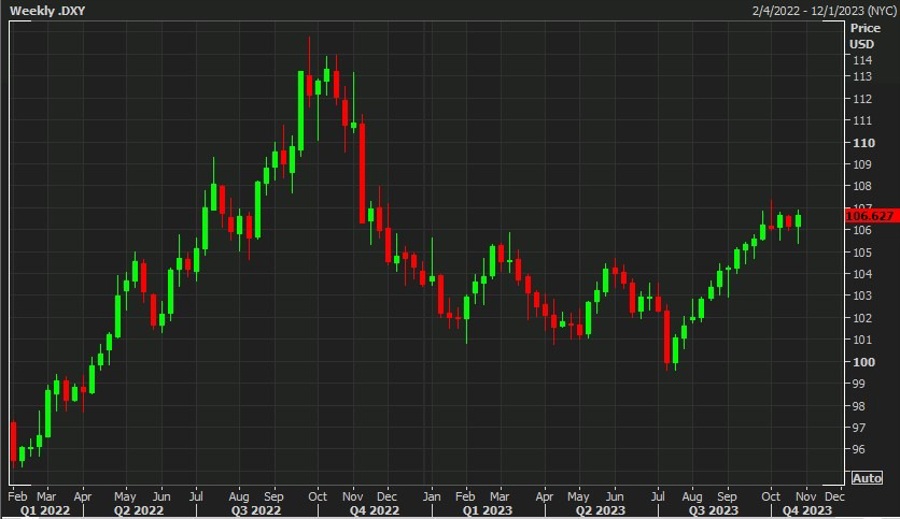Click the Weekly .DXY chart title
The height and width of the screenshot is (519, 900).
point(47,10)
